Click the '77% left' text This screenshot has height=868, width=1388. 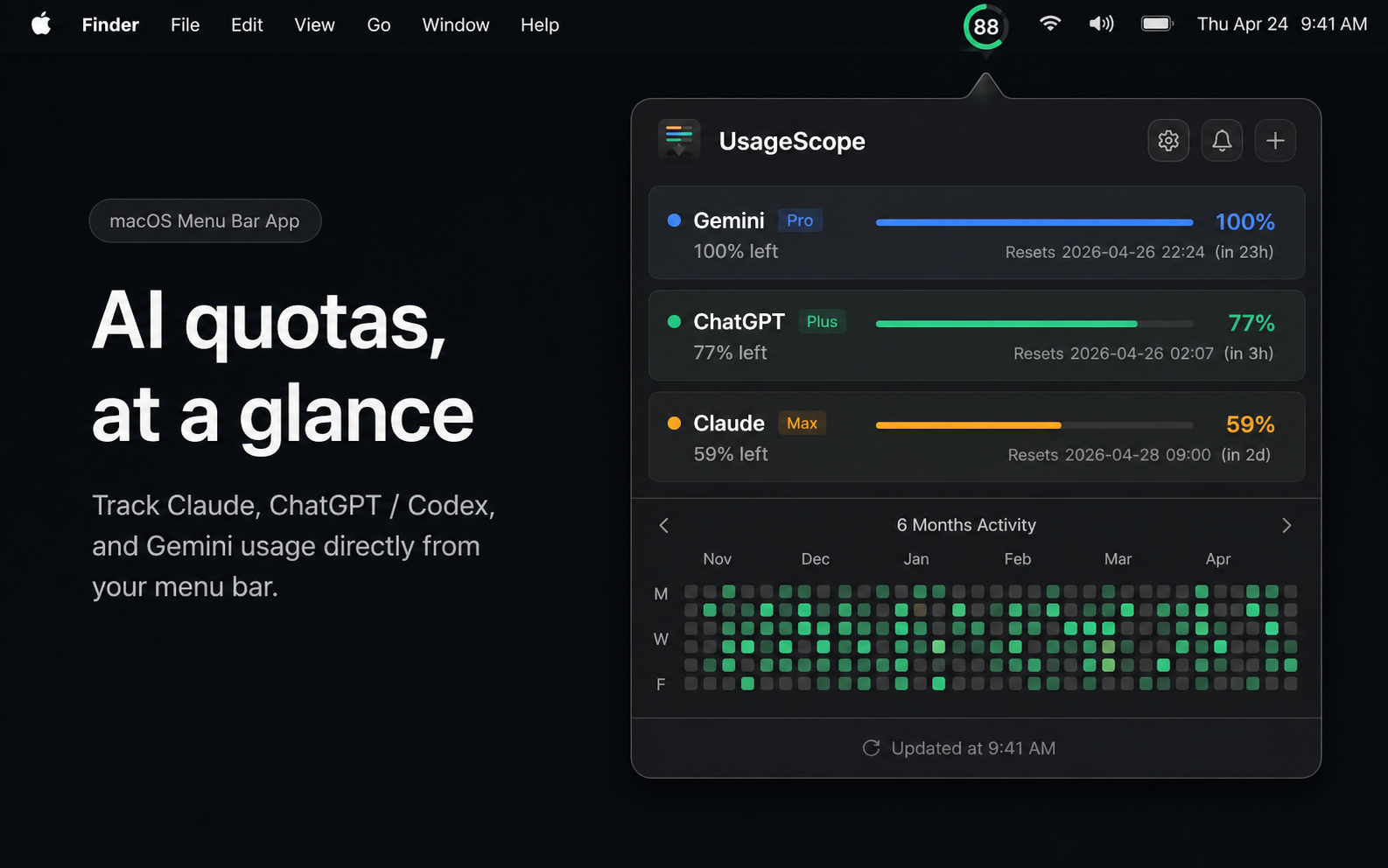(x=730, y=353)
